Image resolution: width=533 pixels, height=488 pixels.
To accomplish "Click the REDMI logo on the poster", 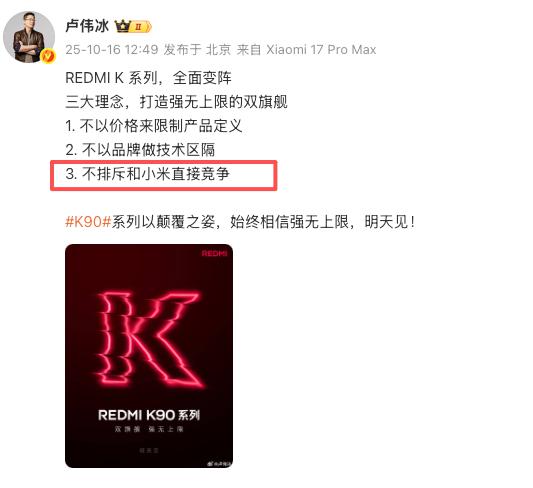I will coord(214,254).
